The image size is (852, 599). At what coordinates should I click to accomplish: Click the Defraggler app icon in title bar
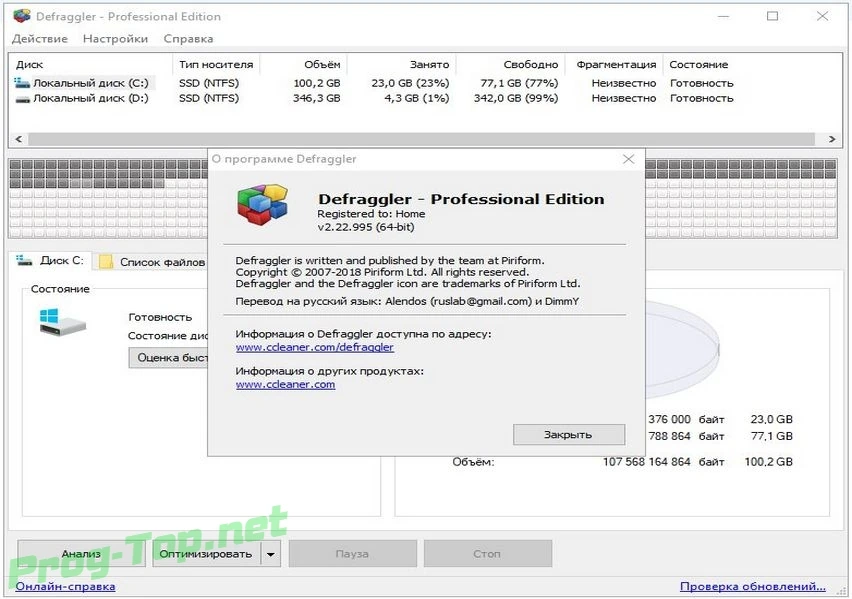tap(22, 16)
